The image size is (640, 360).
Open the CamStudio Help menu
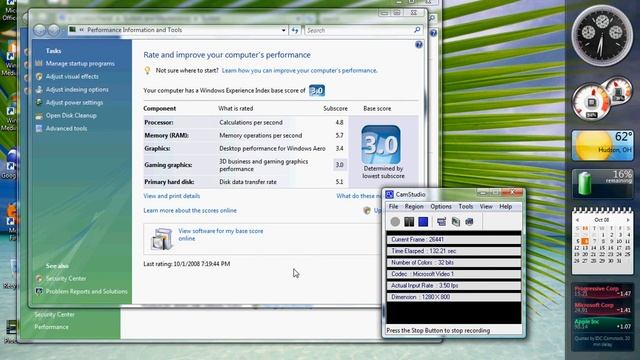point(505,207)
